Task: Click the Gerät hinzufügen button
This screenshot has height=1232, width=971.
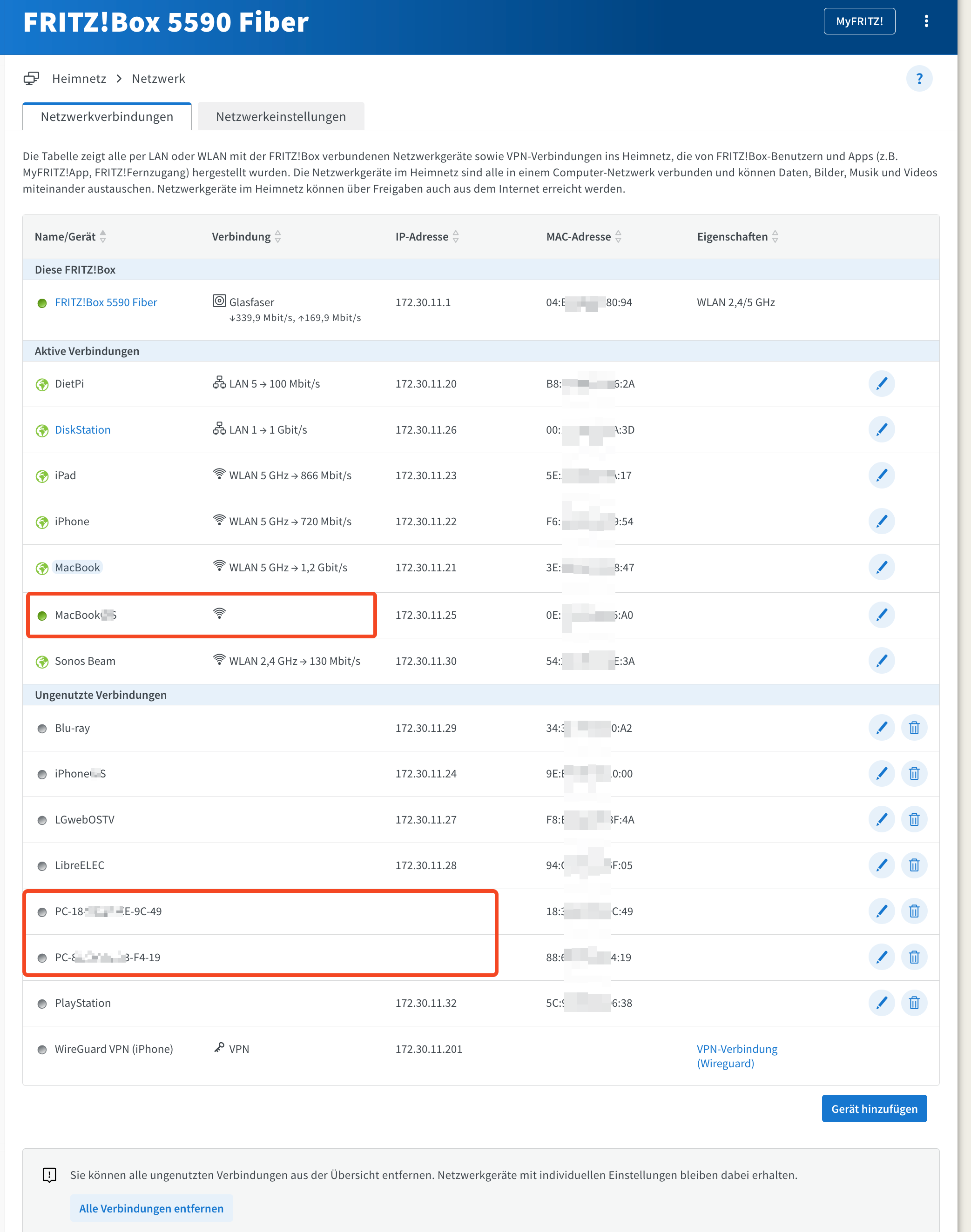Action: (874, 1109)
